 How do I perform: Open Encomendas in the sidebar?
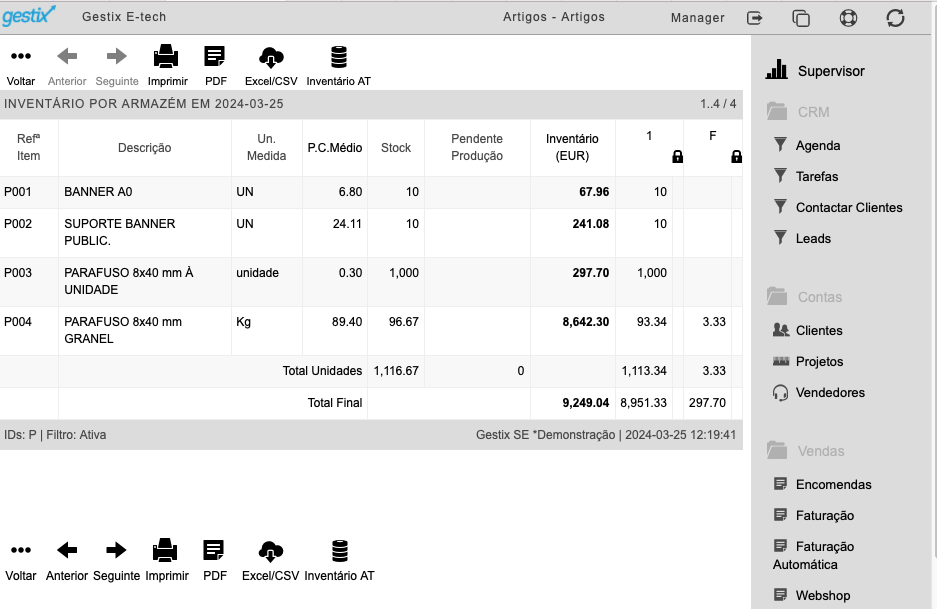coord(833,484)
